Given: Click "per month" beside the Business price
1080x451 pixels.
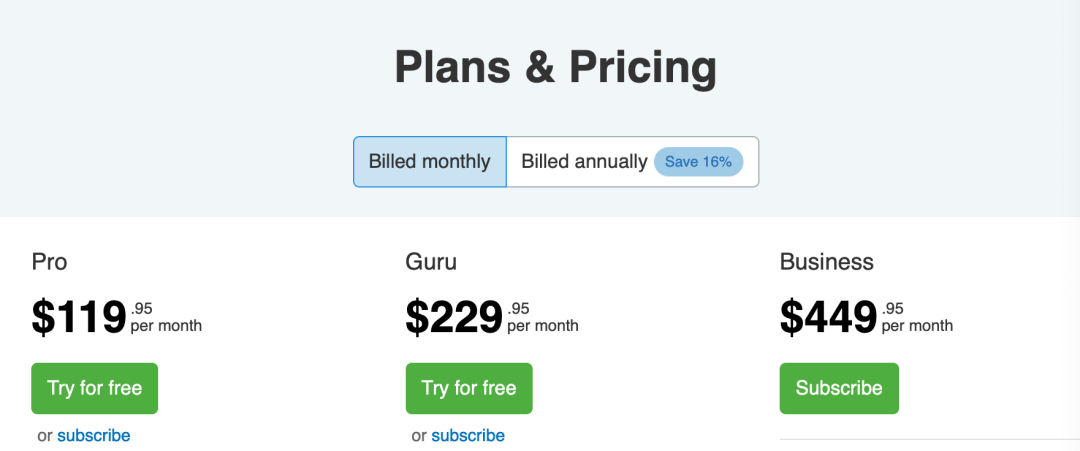Looking at the screenshot, I should pyautogui.click(x=917, y=326).
